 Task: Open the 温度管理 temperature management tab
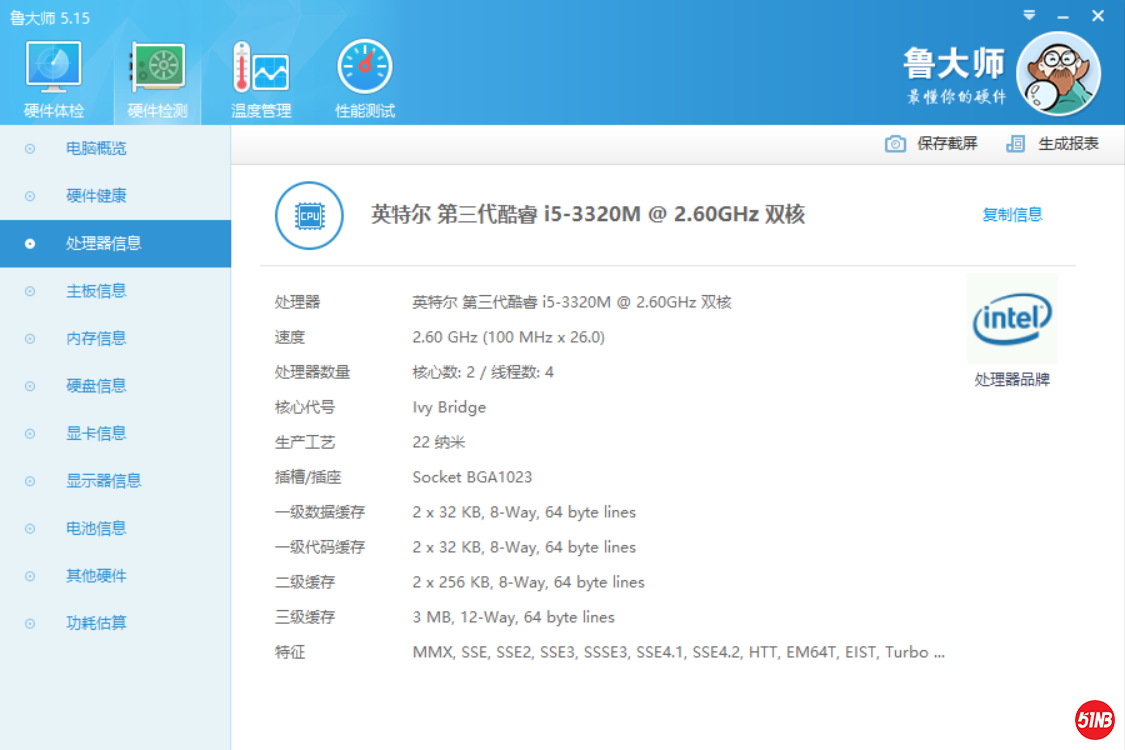(x=261, y=80)
